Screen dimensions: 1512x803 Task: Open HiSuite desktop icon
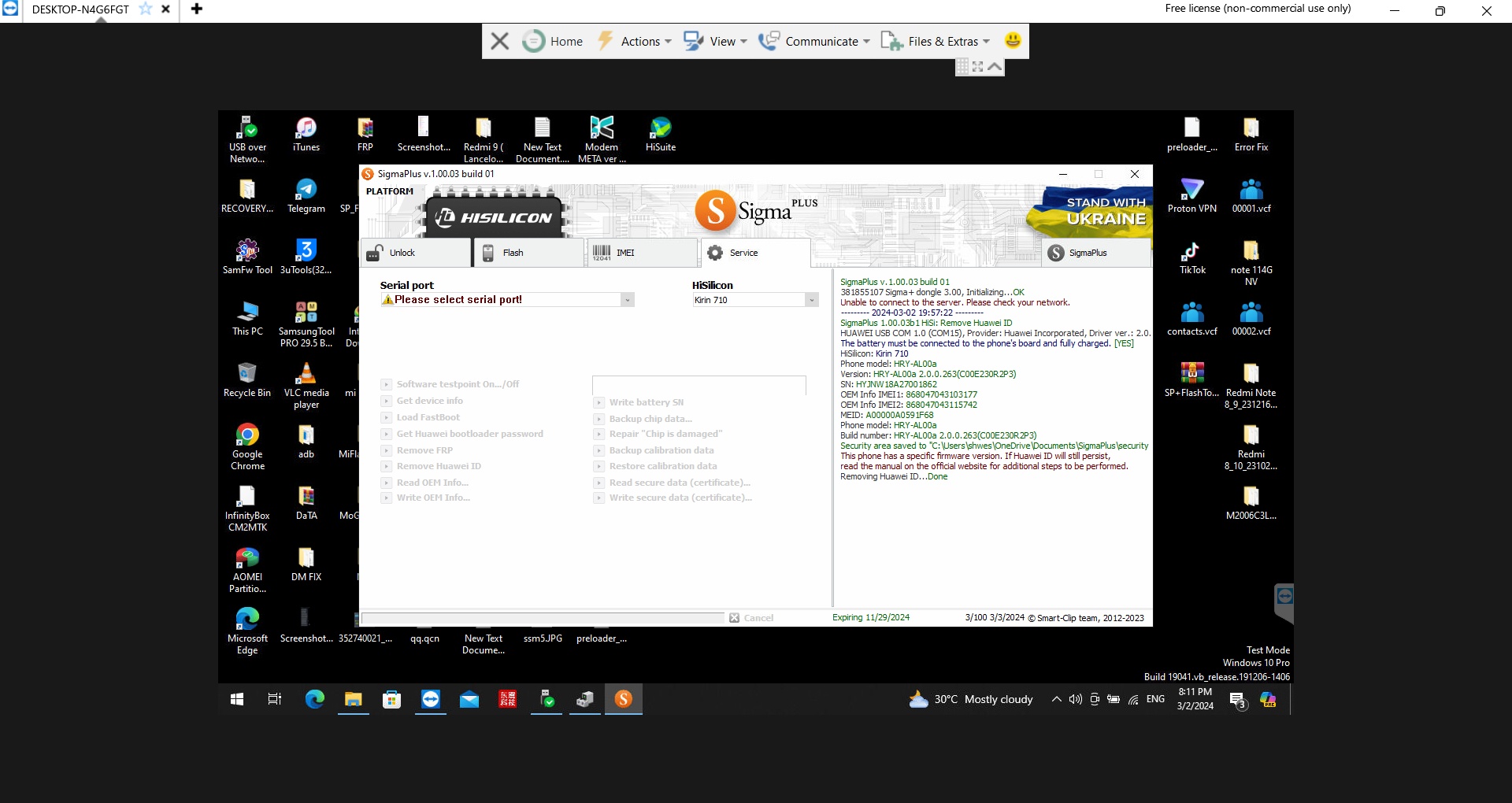pyautogui.click(x=661, y=134)
